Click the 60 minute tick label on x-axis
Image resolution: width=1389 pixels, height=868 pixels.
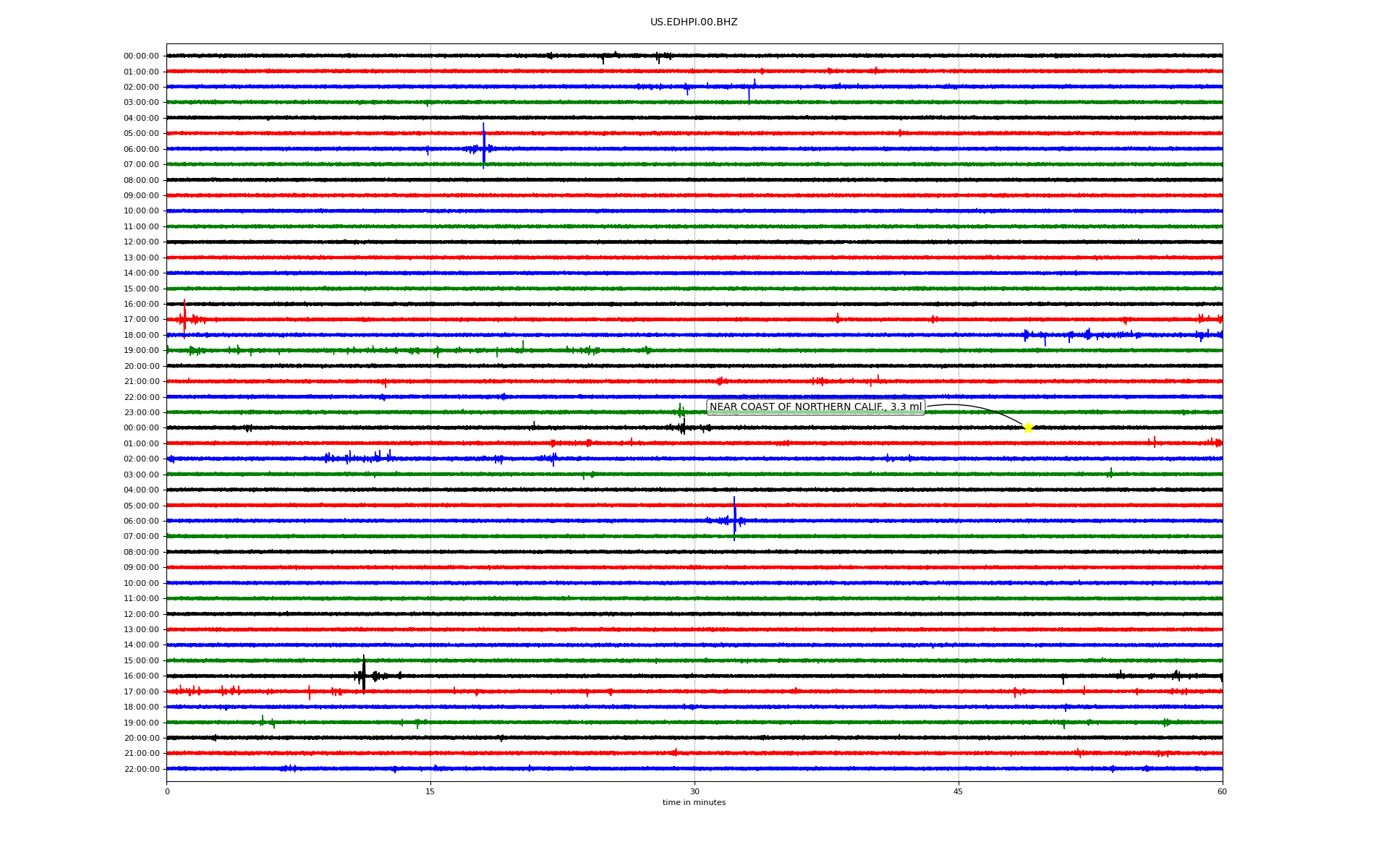coord(1222,791)
